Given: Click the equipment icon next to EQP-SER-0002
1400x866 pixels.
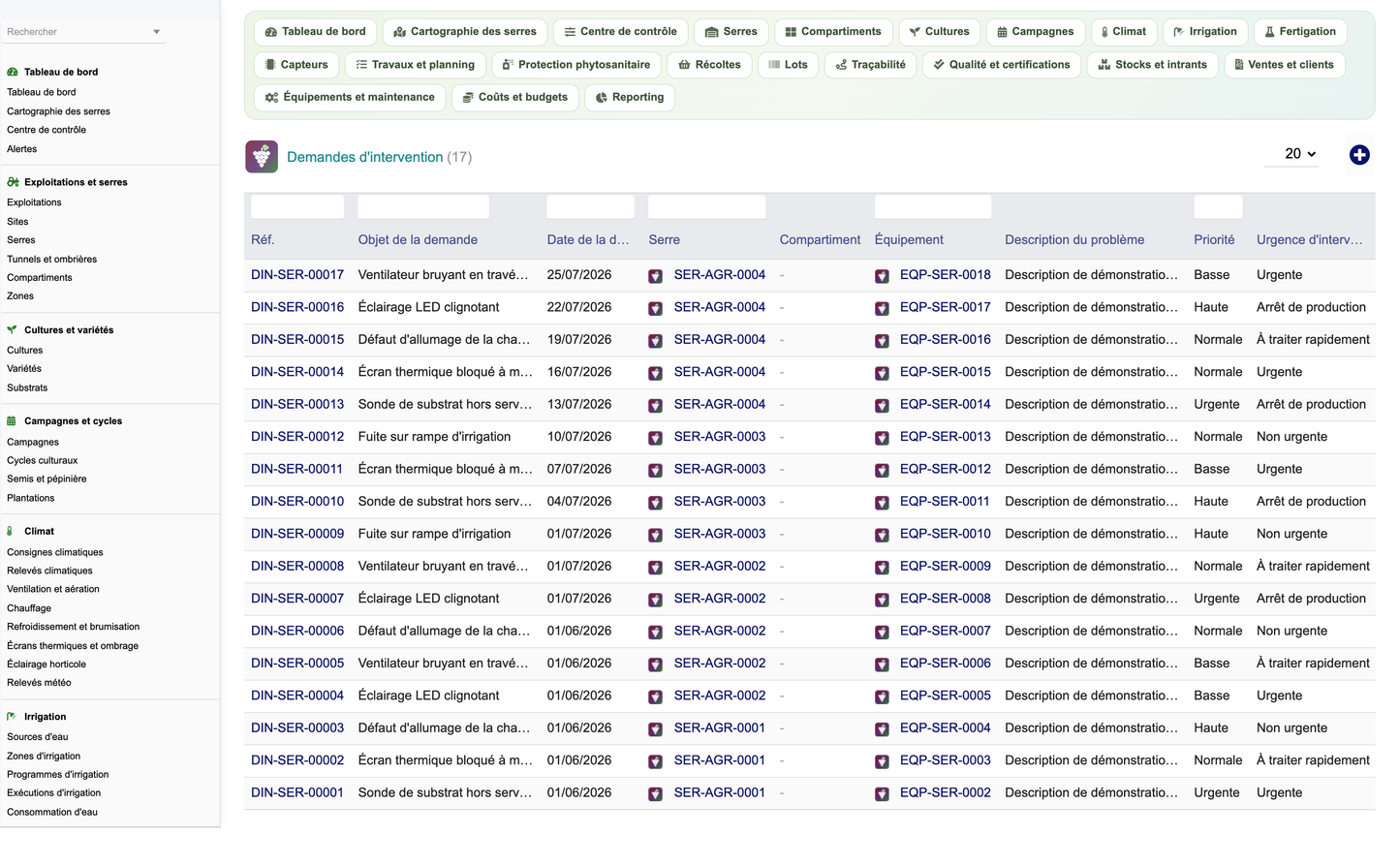Looking at the screenshot, I should click(x=882, y=793).
